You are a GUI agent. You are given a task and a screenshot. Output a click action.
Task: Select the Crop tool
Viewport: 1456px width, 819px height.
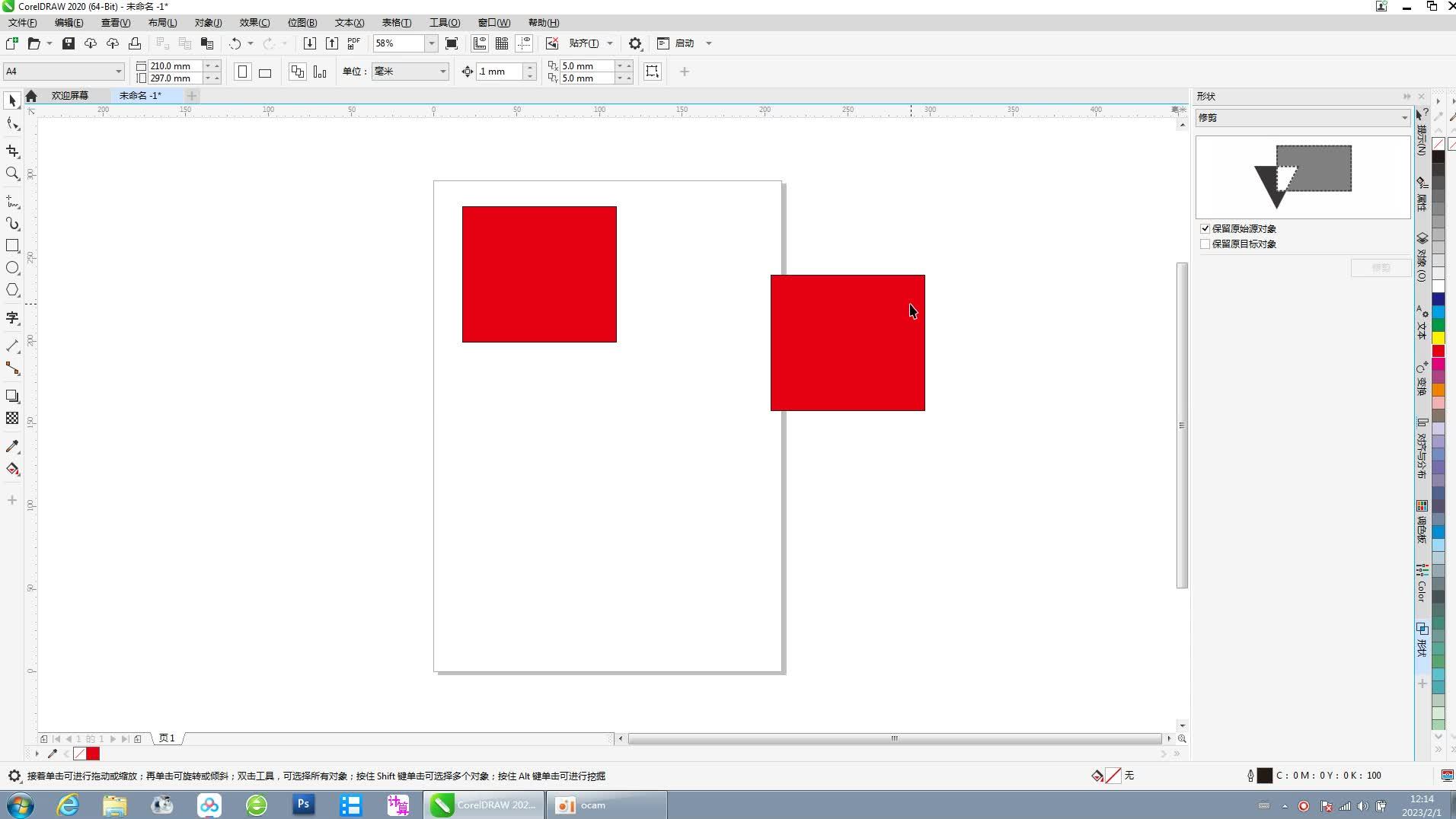12,151
